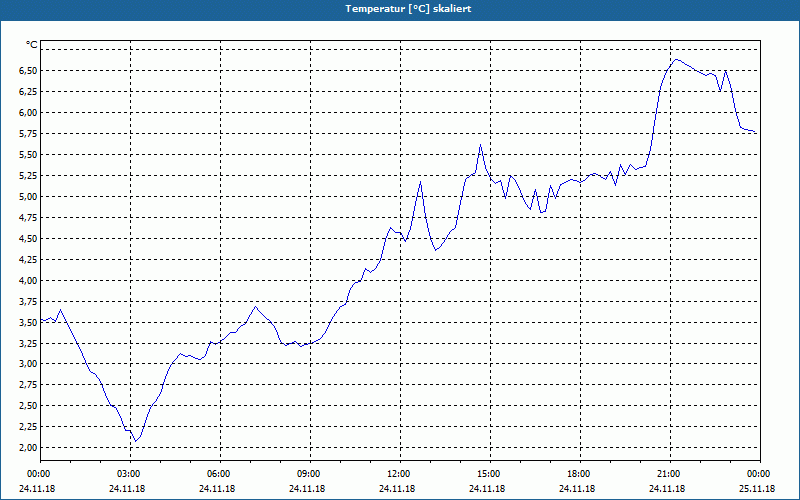The width and height of the screenshot is (800, 500).
Task: Click the '4,00' y-axis value
Action: [28, 280]
